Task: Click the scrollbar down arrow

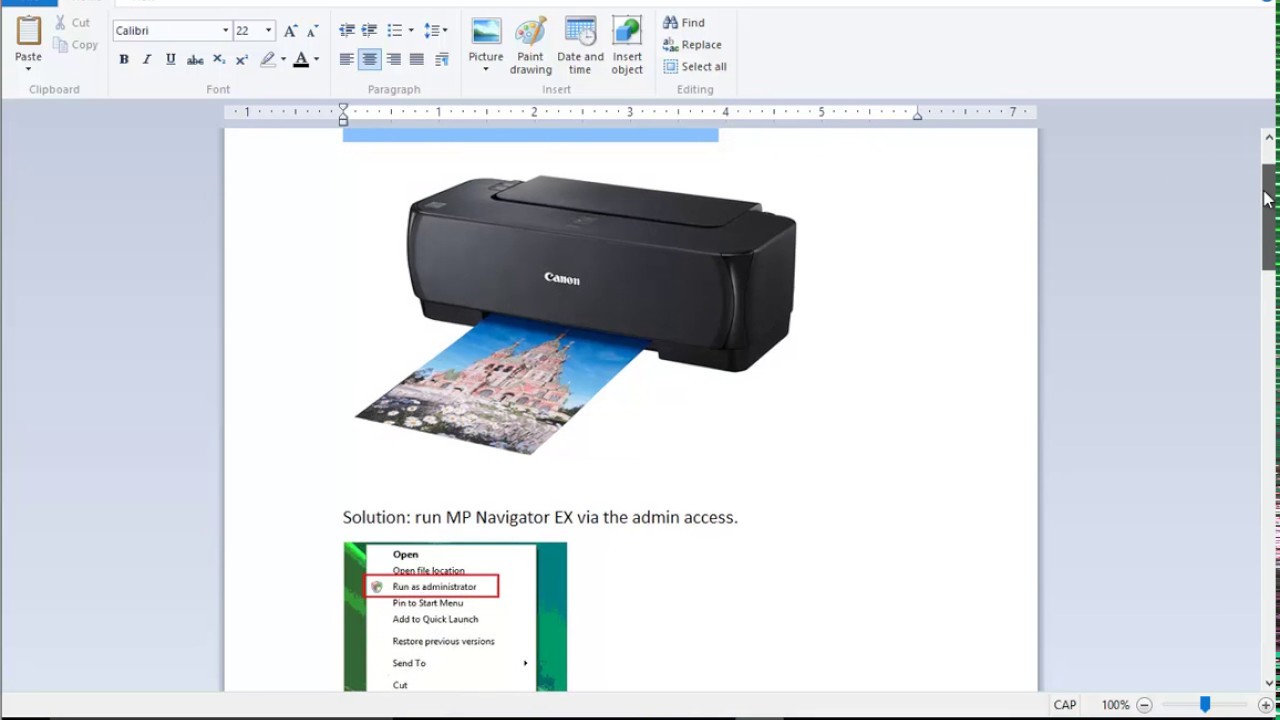Action: coord(1269,682)
